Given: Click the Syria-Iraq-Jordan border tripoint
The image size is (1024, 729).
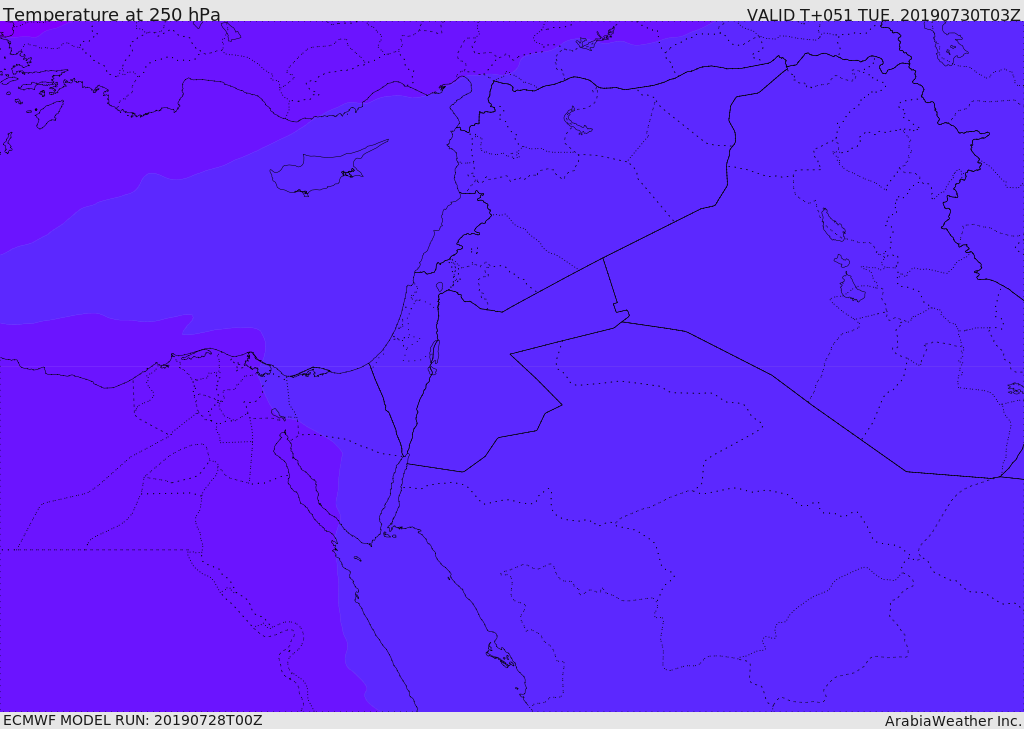Looking at the screenshot, I should pos(603,259).
